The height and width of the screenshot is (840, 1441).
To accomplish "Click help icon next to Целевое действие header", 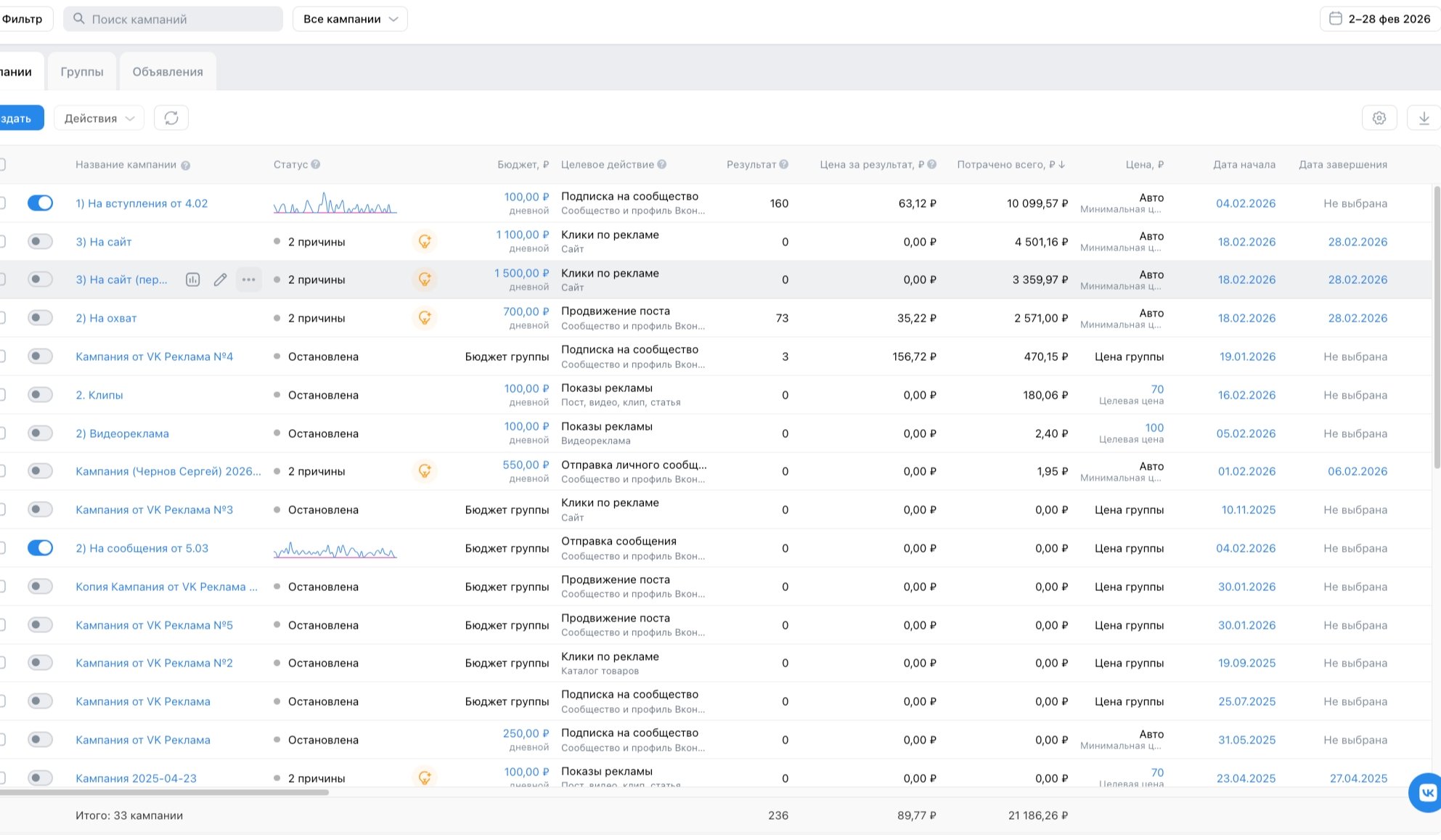I will [662, 165].
